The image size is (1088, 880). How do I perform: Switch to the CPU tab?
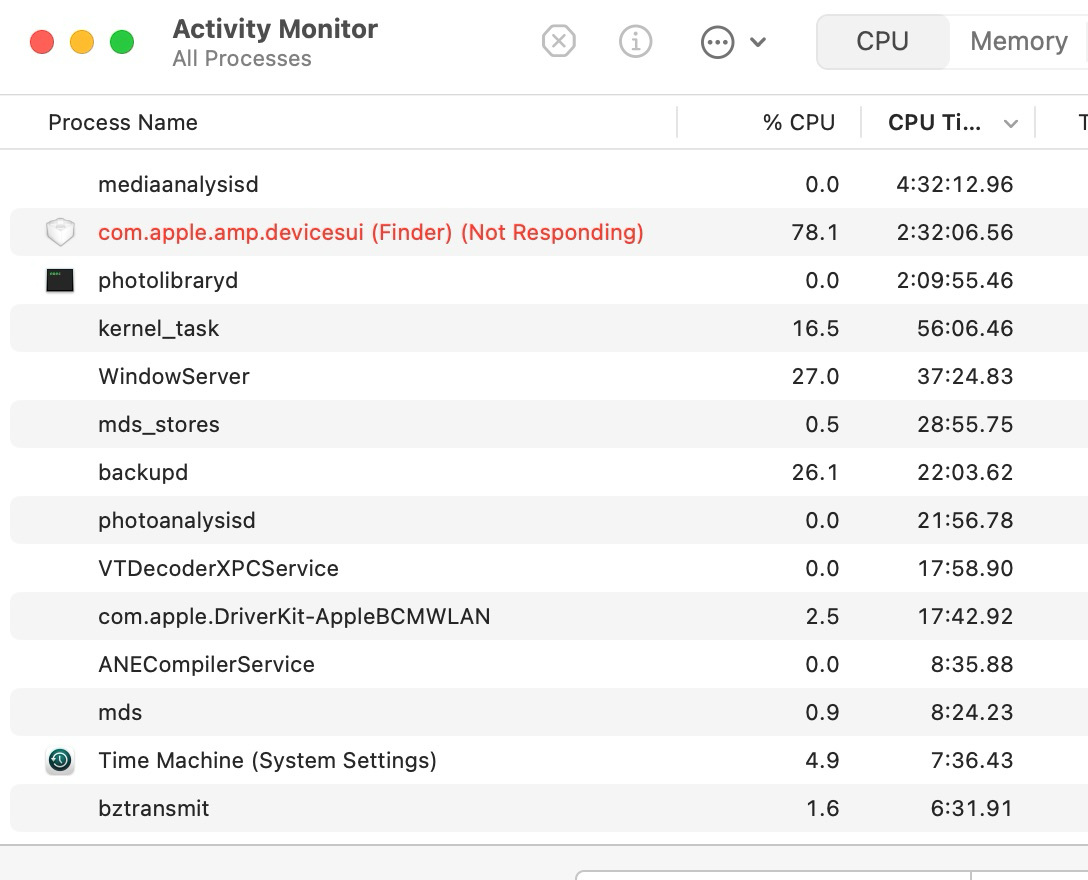(x=883, y=41)
